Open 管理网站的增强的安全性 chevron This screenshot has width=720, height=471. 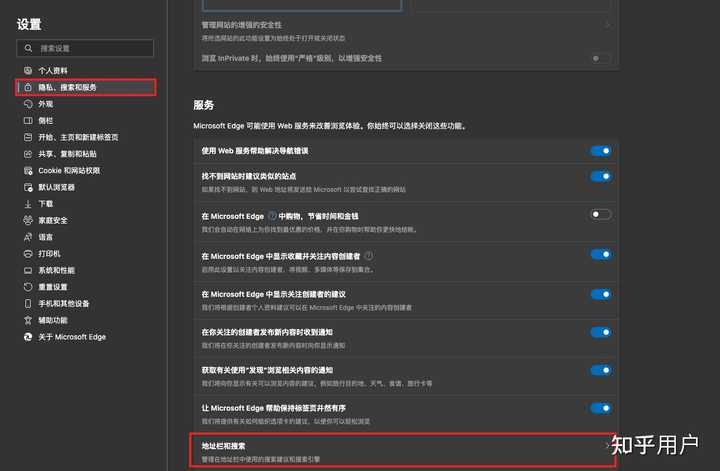607,25
